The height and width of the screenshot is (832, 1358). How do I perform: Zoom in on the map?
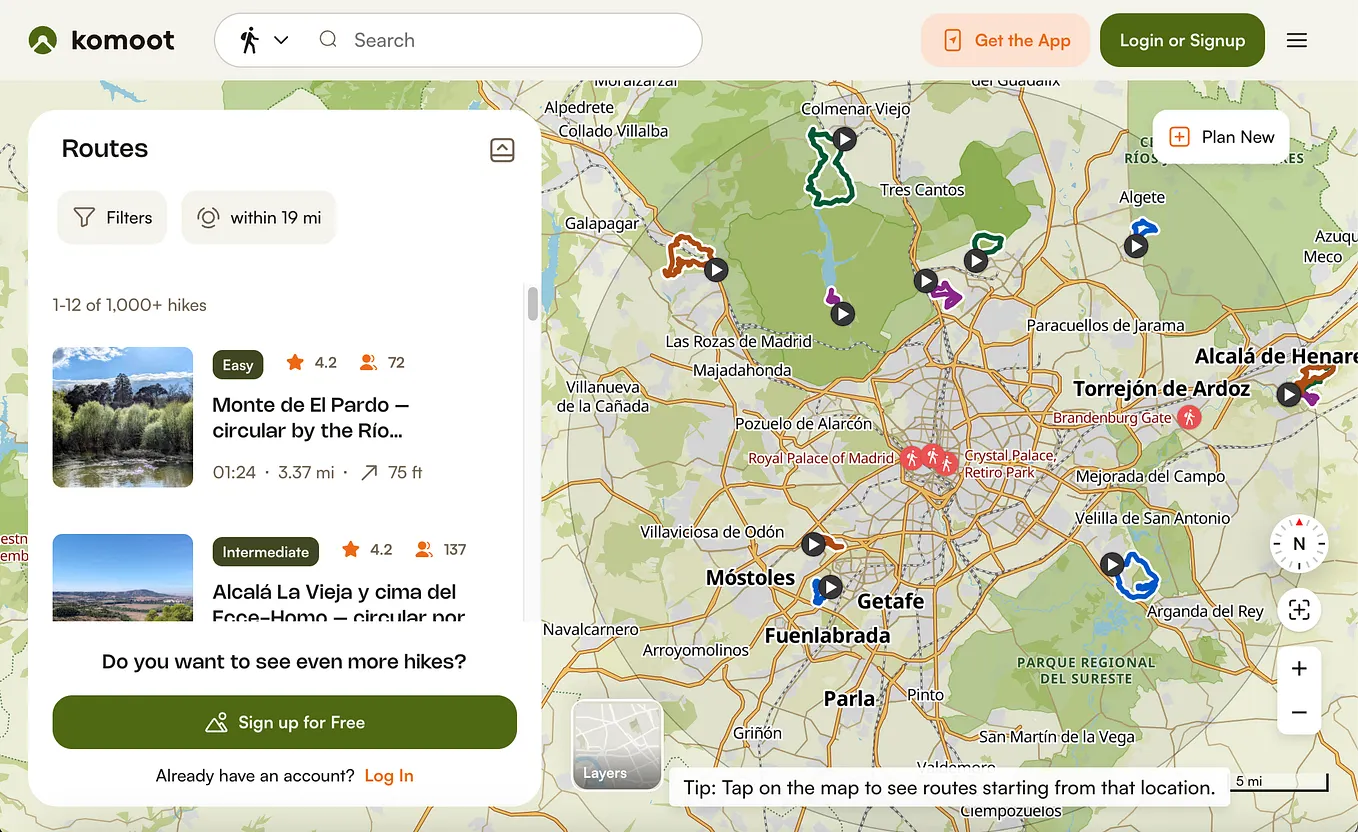1299,669
